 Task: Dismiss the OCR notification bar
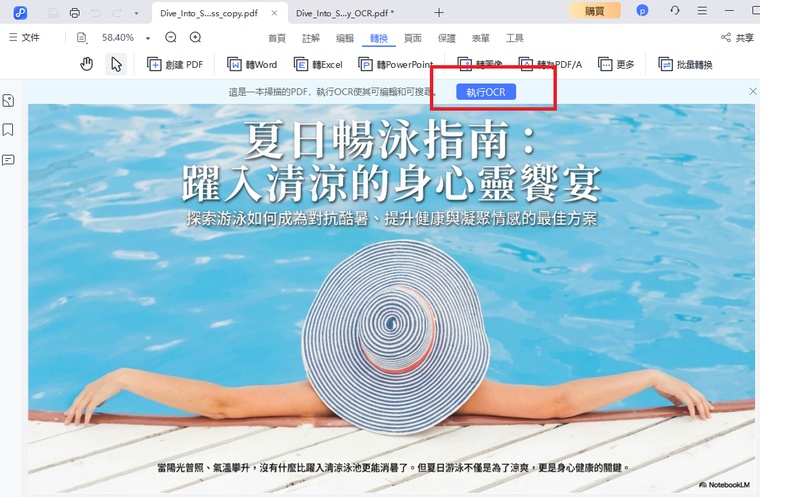[x=753, y=91]
